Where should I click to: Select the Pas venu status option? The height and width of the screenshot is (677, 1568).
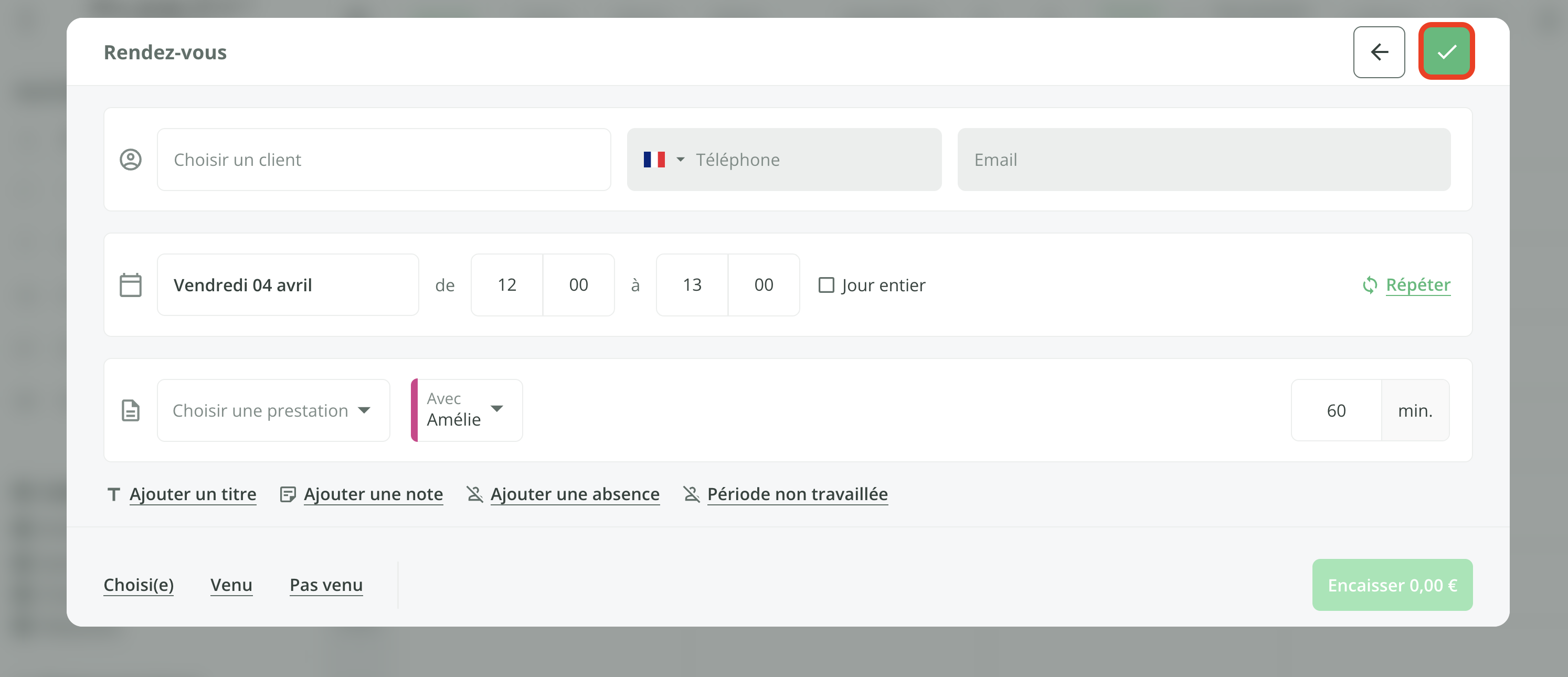click(326, 585)
